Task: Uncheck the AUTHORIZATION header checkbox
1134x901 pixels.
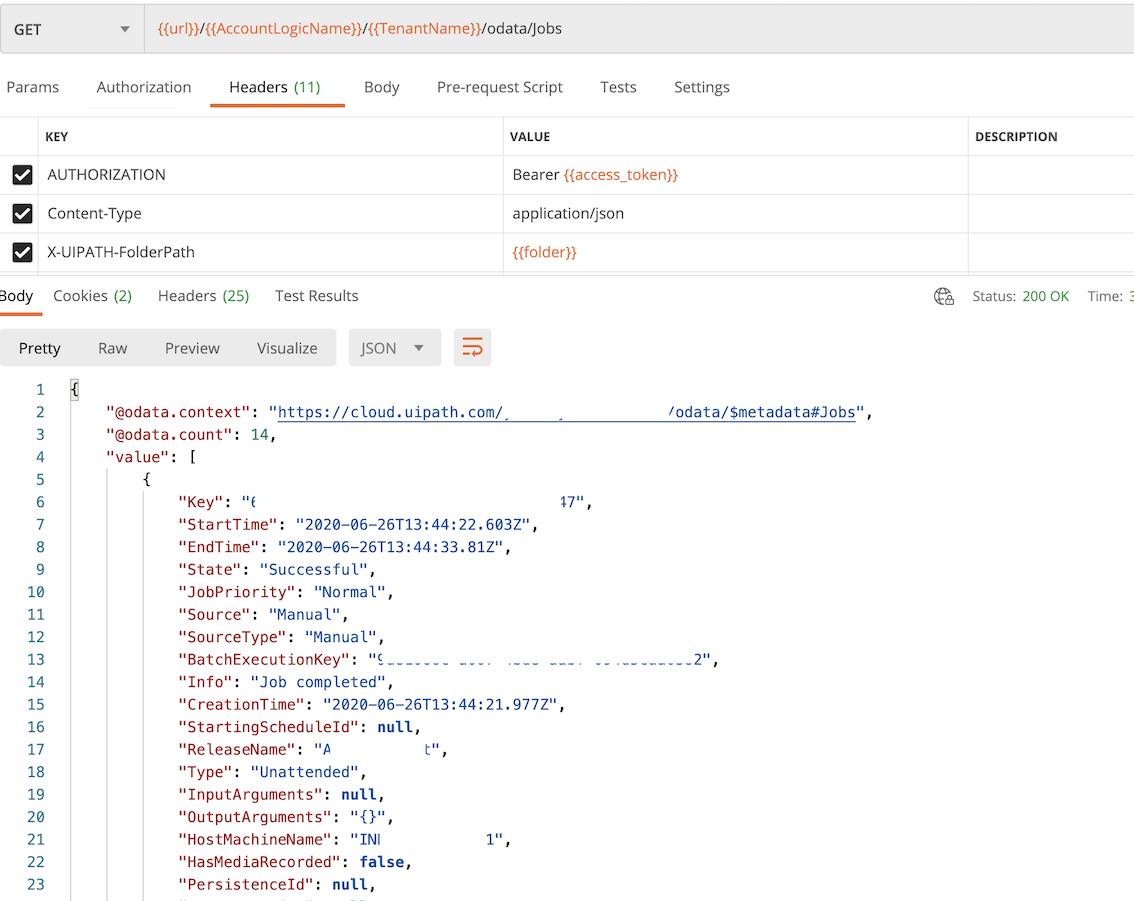Action: click(22, 175)
